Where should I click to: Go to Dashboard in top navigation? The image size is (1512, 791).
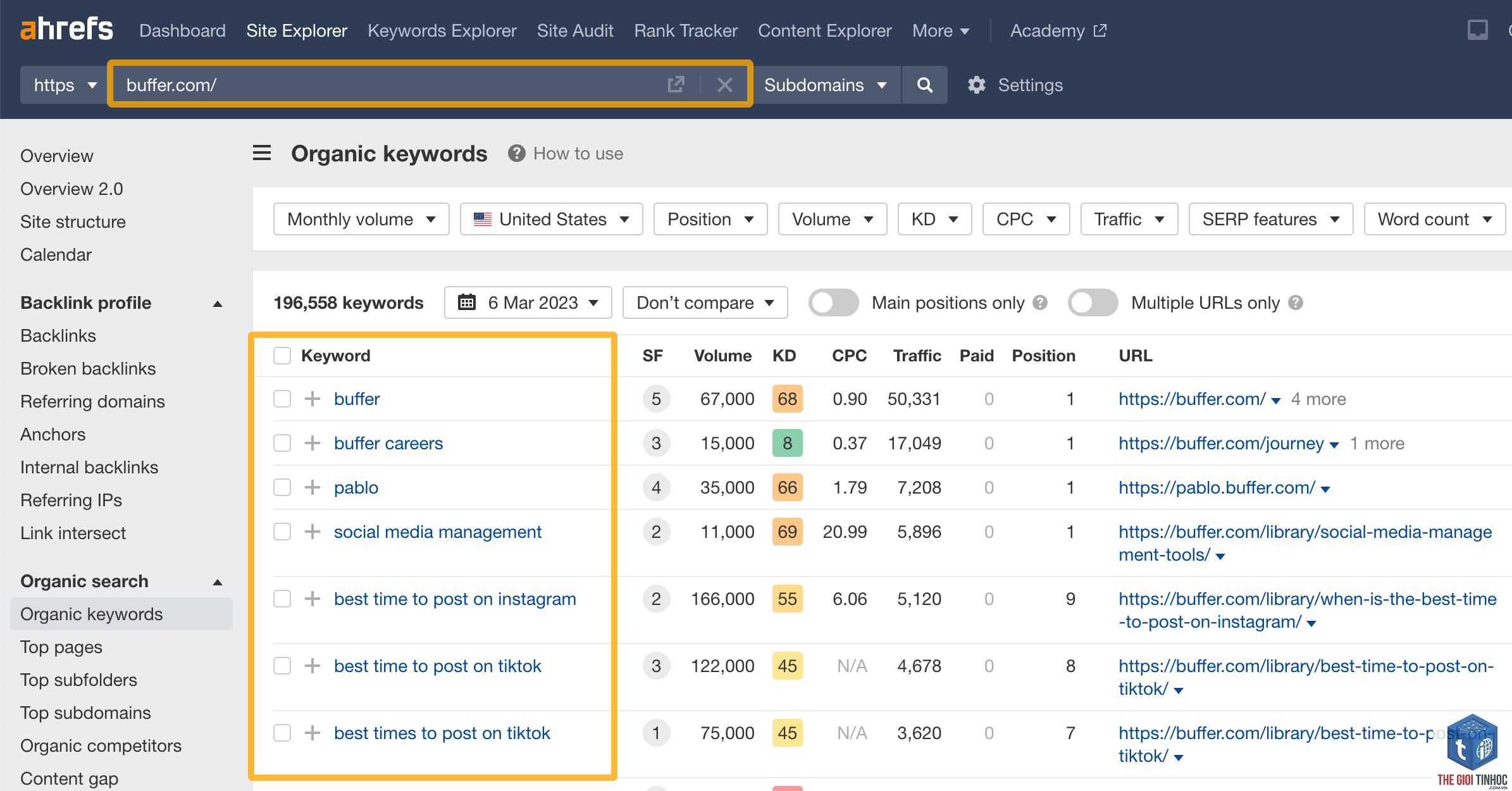pos(182,30)
